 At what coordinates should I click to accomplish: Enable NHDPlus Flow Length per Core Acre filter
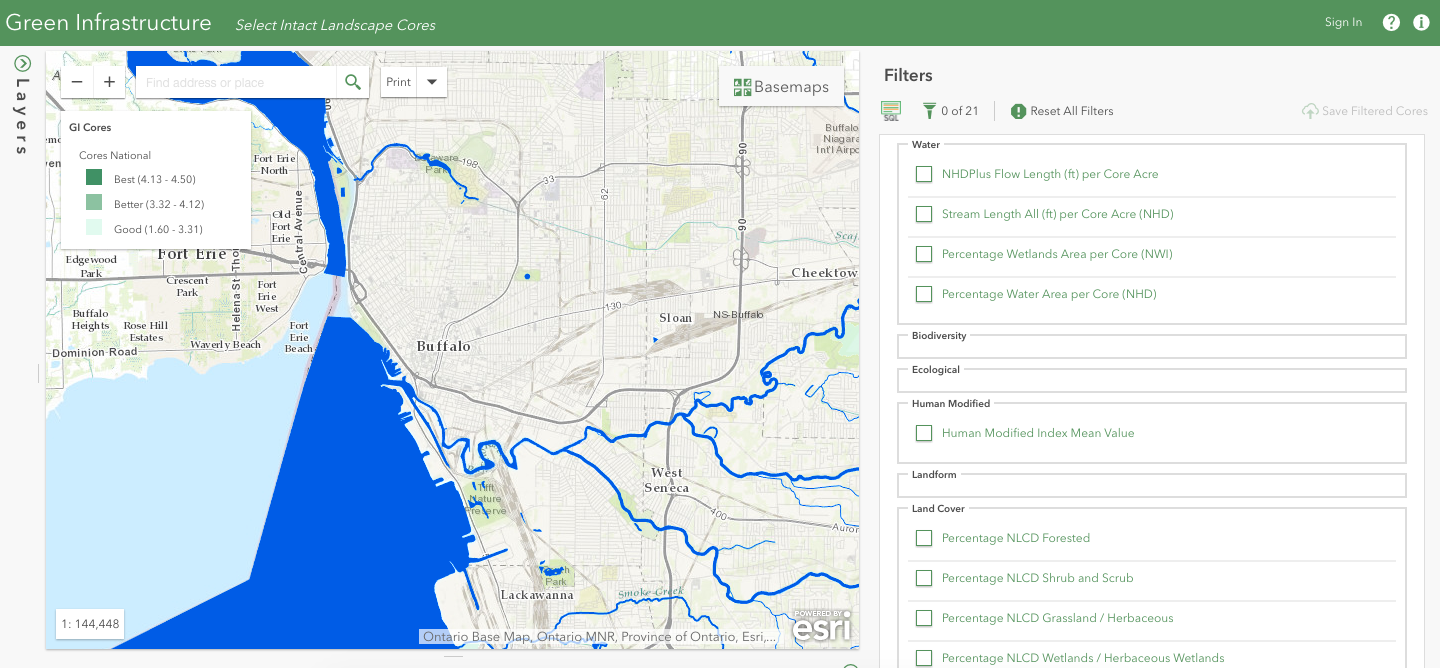[924, 174]
